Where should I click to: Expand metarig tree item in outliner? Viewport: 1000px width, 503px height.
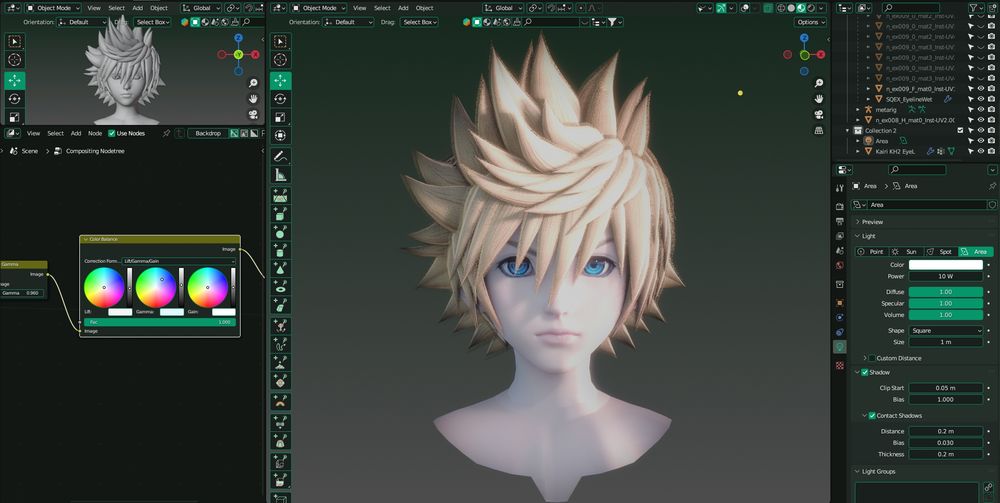pyautogui.click(x=858, y=110)
